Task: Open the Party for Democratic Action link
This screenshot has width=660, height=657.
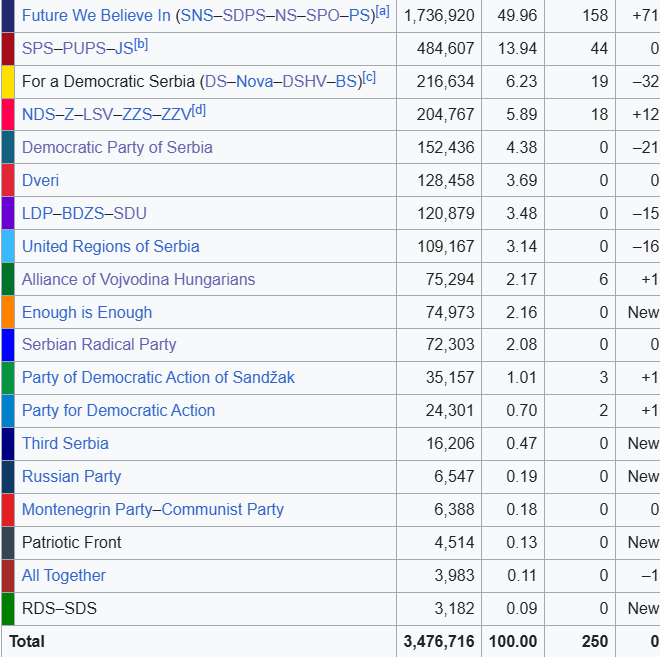Action: (118, 410)
